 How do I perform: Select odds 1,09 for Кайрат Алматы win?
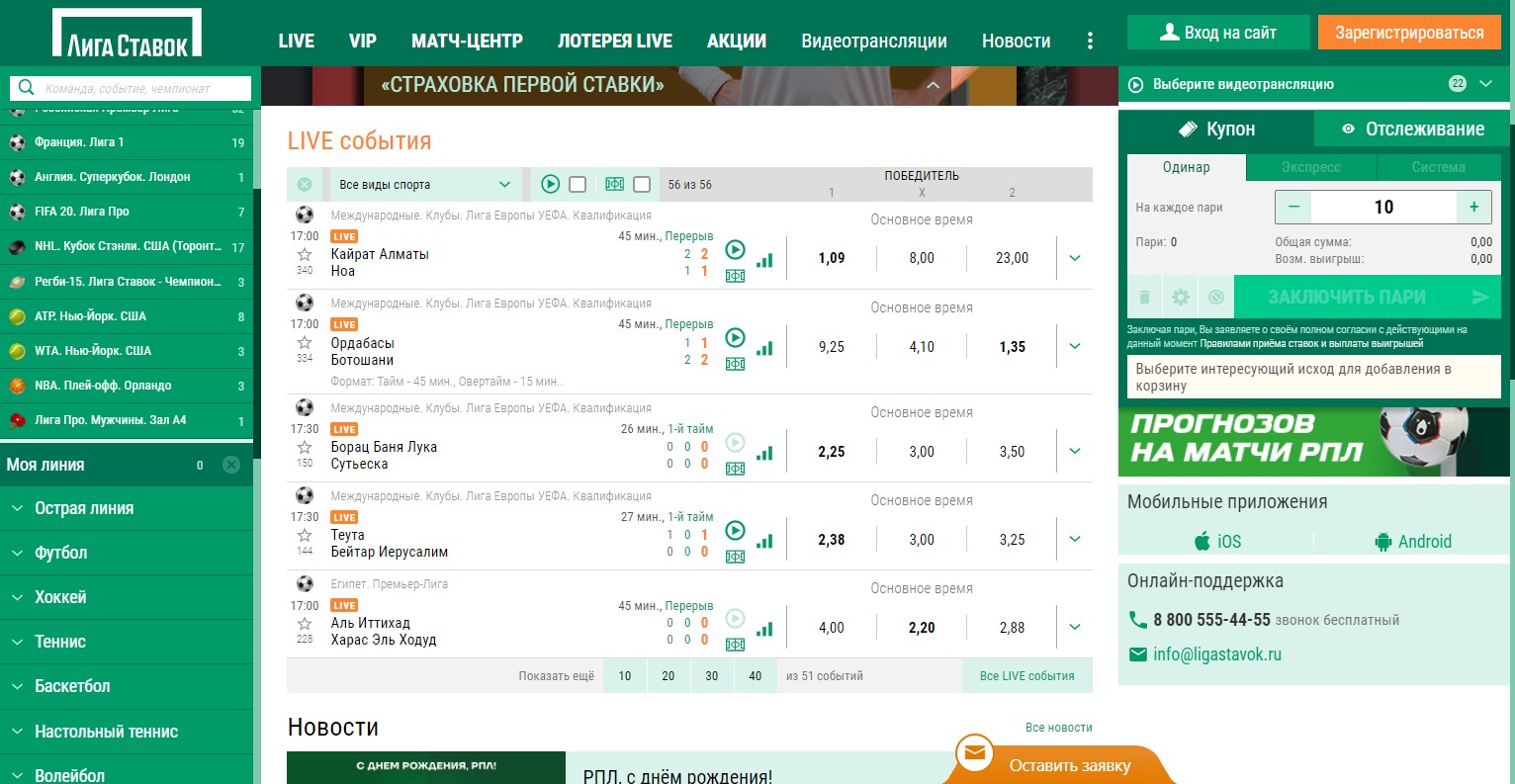(x=832, y=258)
